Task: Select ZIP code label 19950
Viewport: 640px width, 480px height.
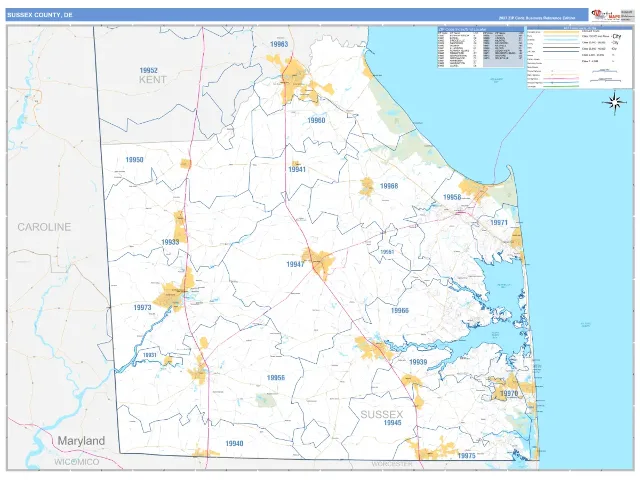Action: [x=134, y=160]
